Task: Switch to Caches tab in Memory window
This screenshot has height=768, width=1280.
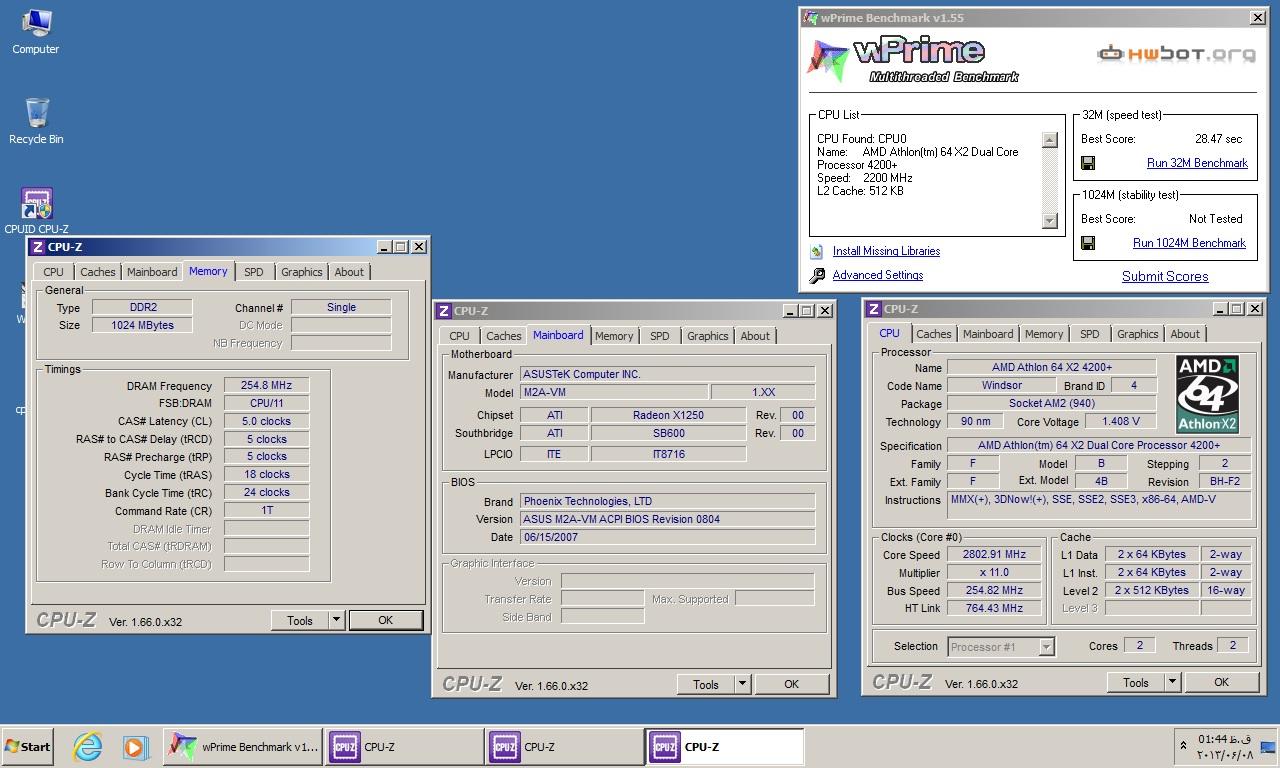Action: click(x=98, y=272)
